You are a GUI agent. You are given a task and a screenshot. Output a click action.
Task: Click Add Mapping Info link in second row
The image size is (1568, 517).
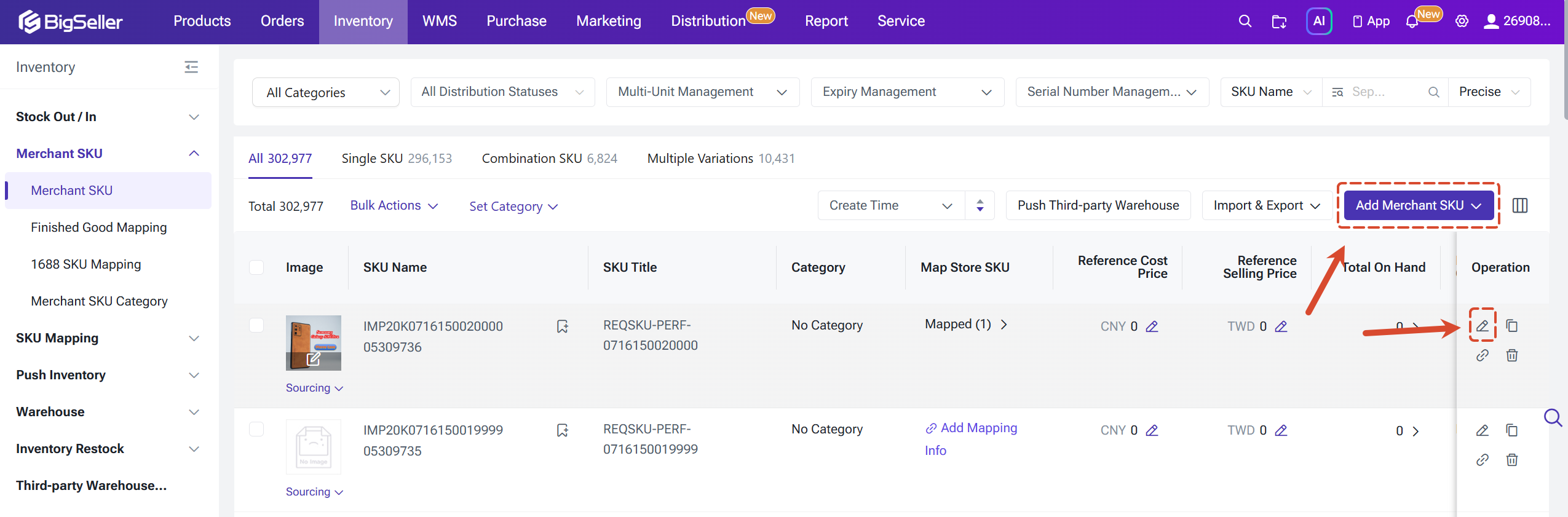coord(971,439)
